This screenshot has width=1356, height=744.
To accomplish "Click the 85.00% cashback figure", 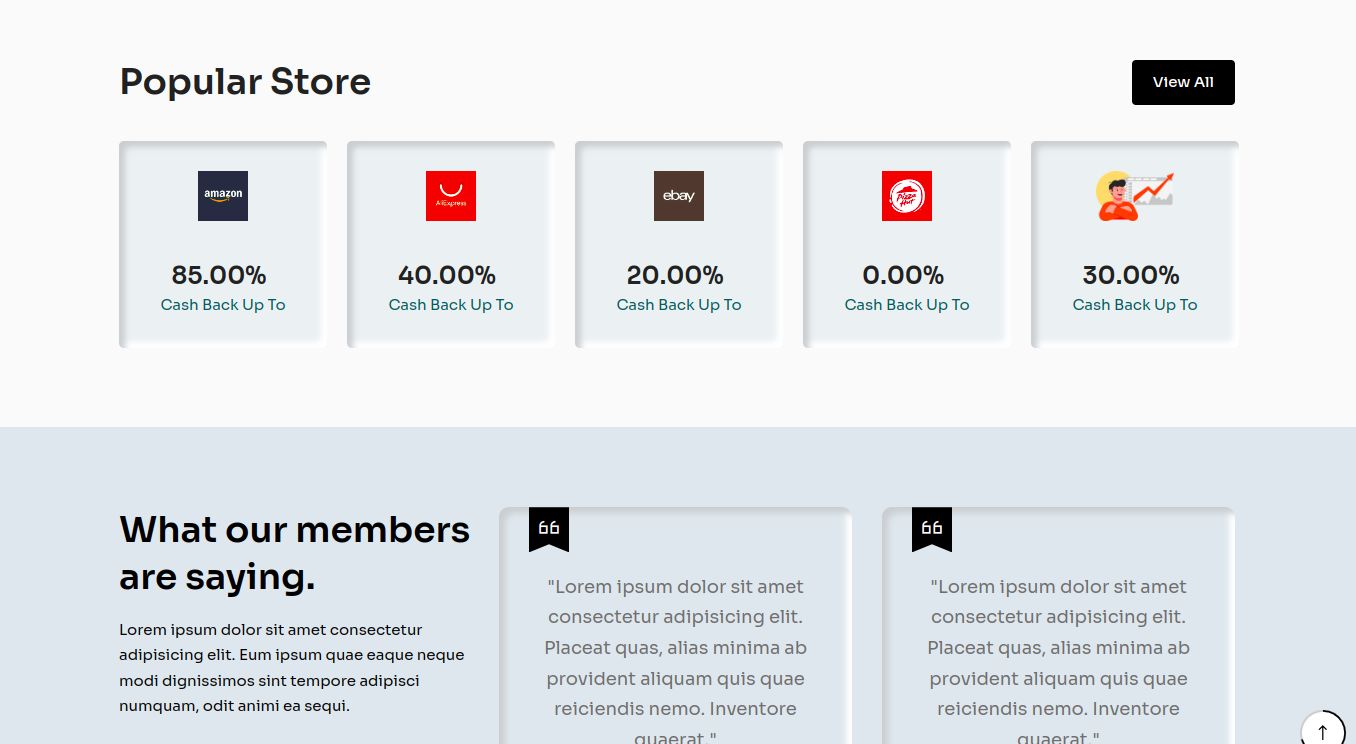I will click(x=219, y=275).
